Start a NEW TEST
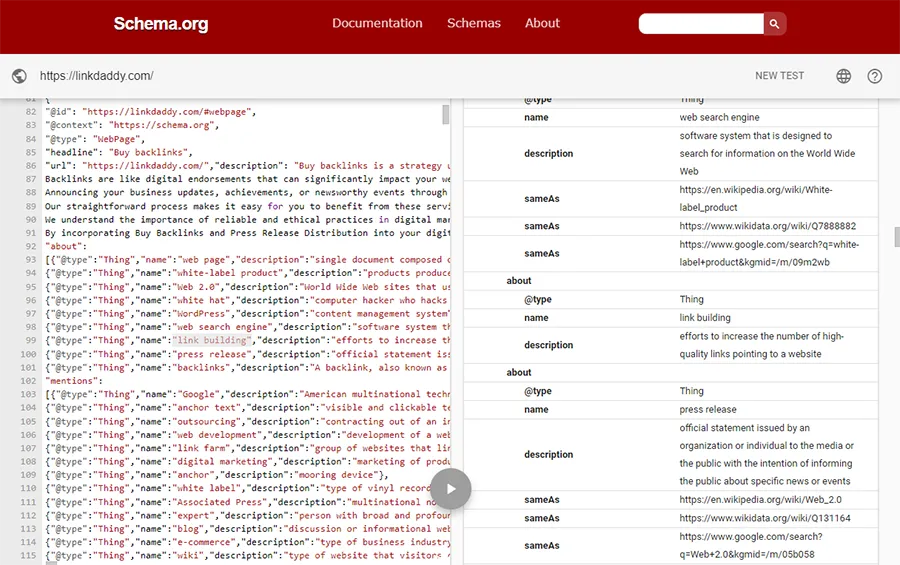 point(779,76)
